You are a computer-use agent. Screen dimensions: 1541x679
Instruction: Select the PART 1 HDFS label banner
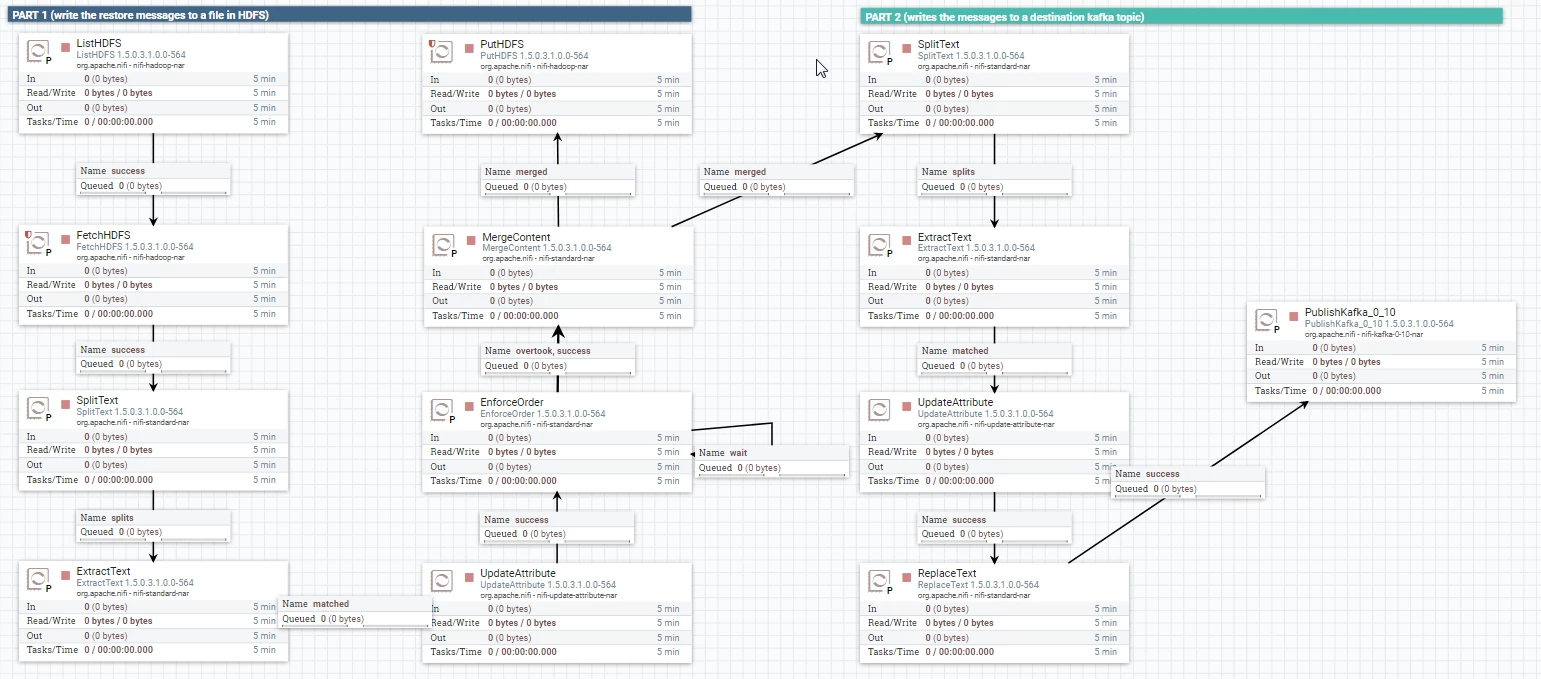click(x=349, y=15)
